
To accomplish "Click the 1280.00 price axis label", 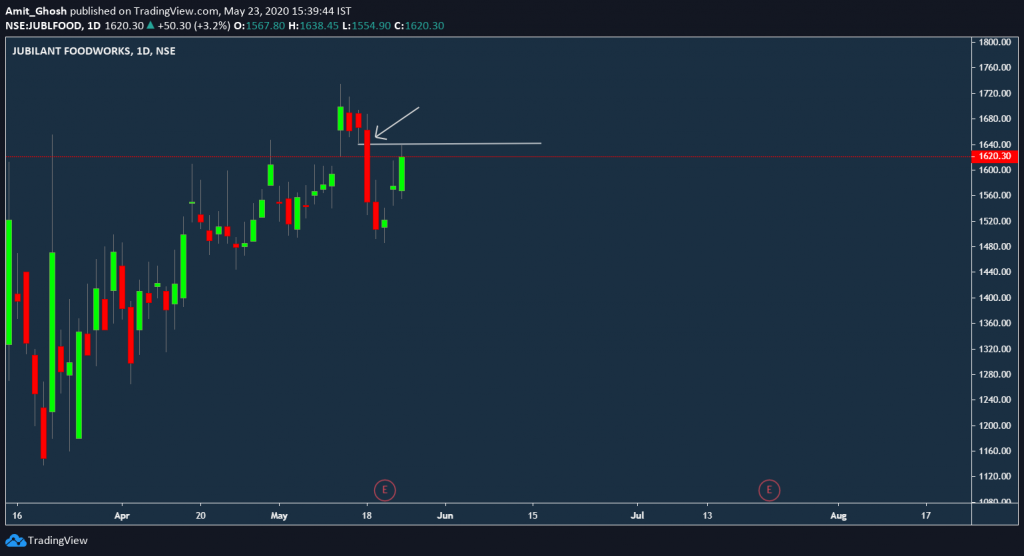I will (995, 374).
